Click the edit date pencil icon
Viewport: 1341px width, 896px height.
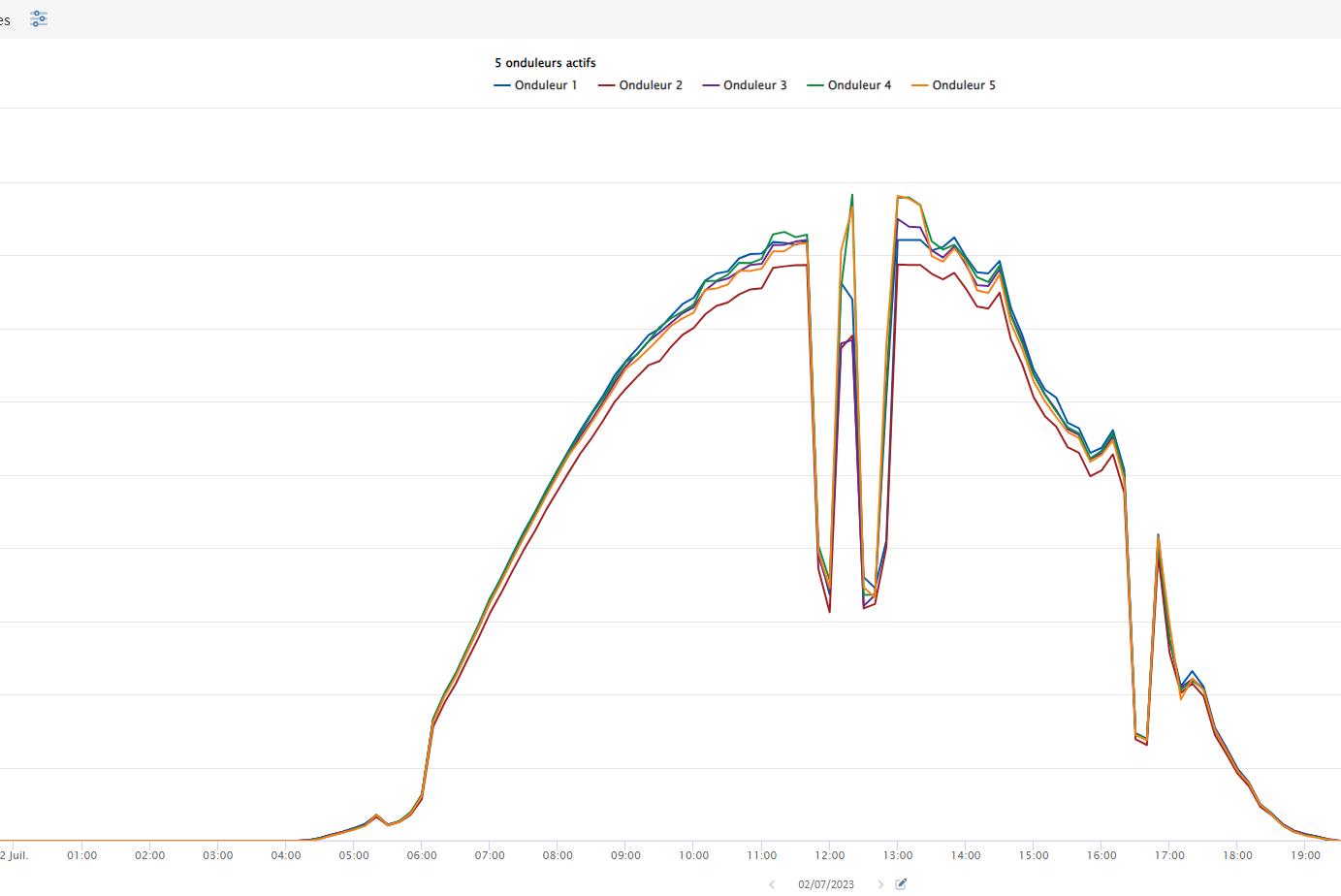[x=901, y=883]
